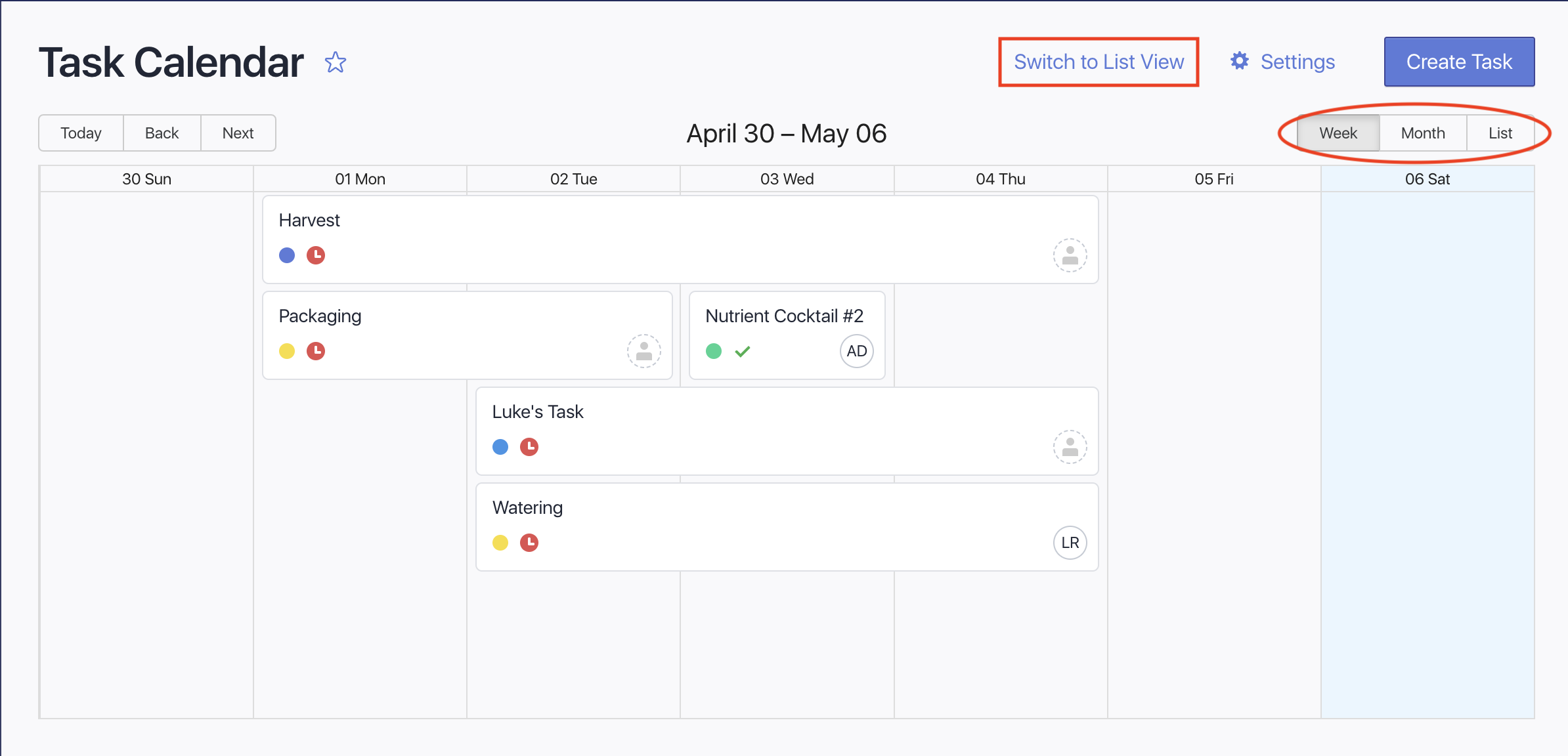Click the blue color dot on Harvest
The image size is (1568, 756).
[x=287, y=255]
